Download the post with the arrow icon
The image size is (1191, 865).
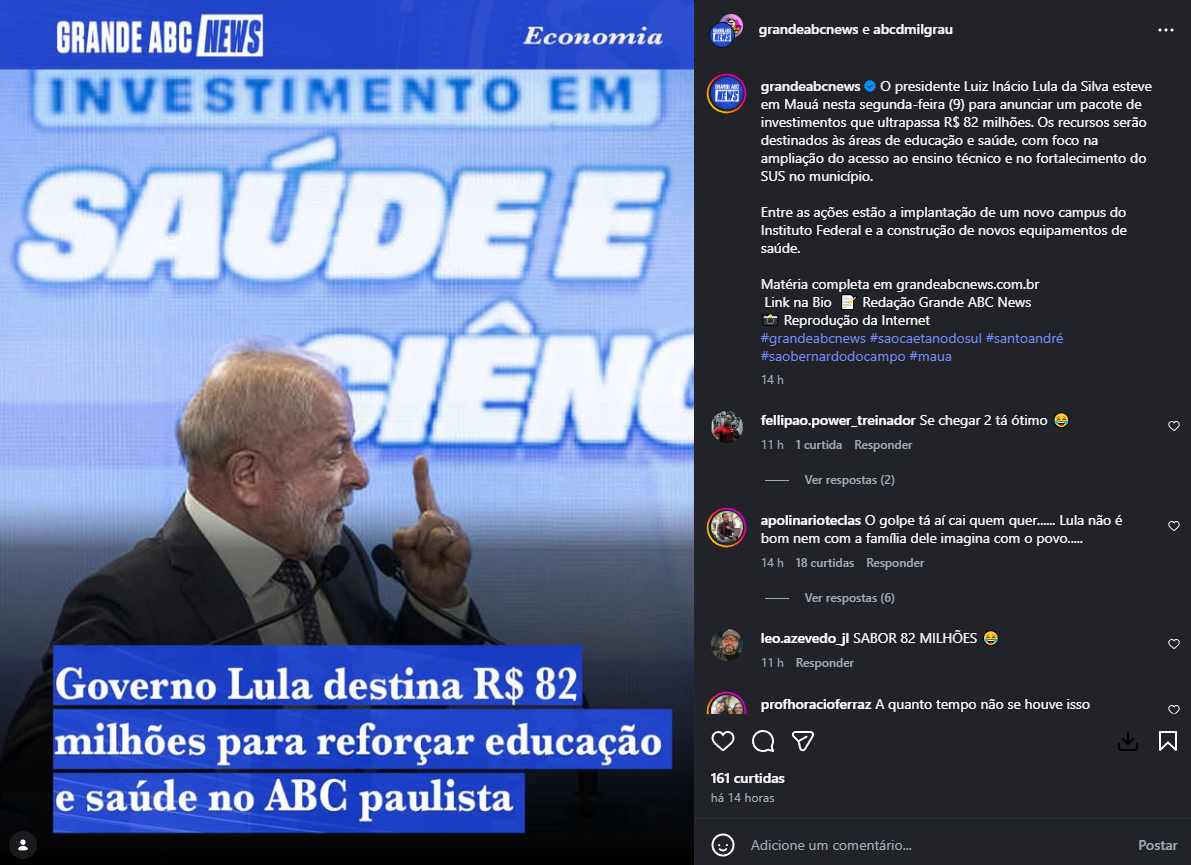click(x=1128, y=741)
